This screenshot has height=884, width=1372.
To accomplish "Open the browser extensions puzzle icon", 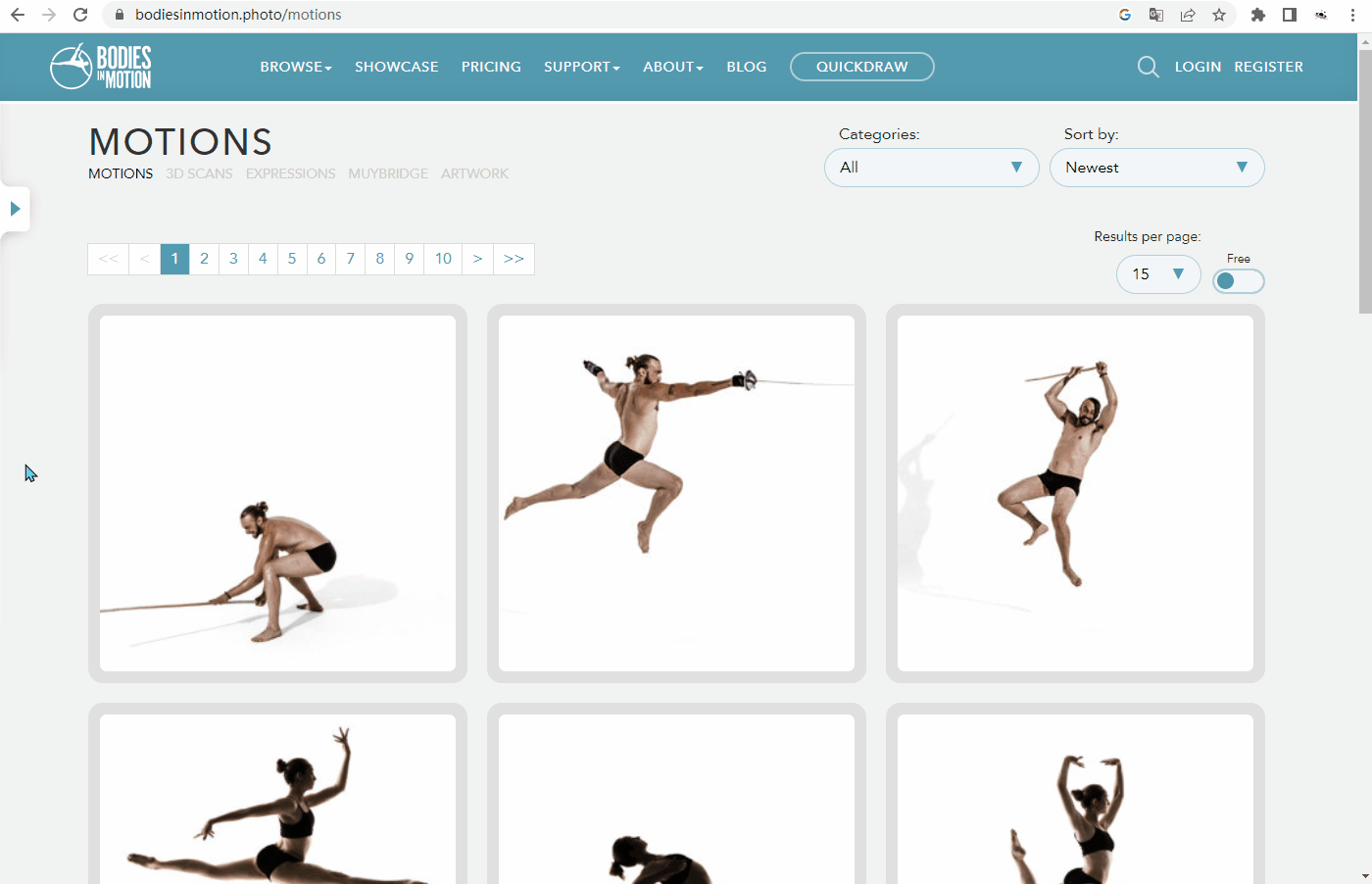I will tap(1258, 15).
